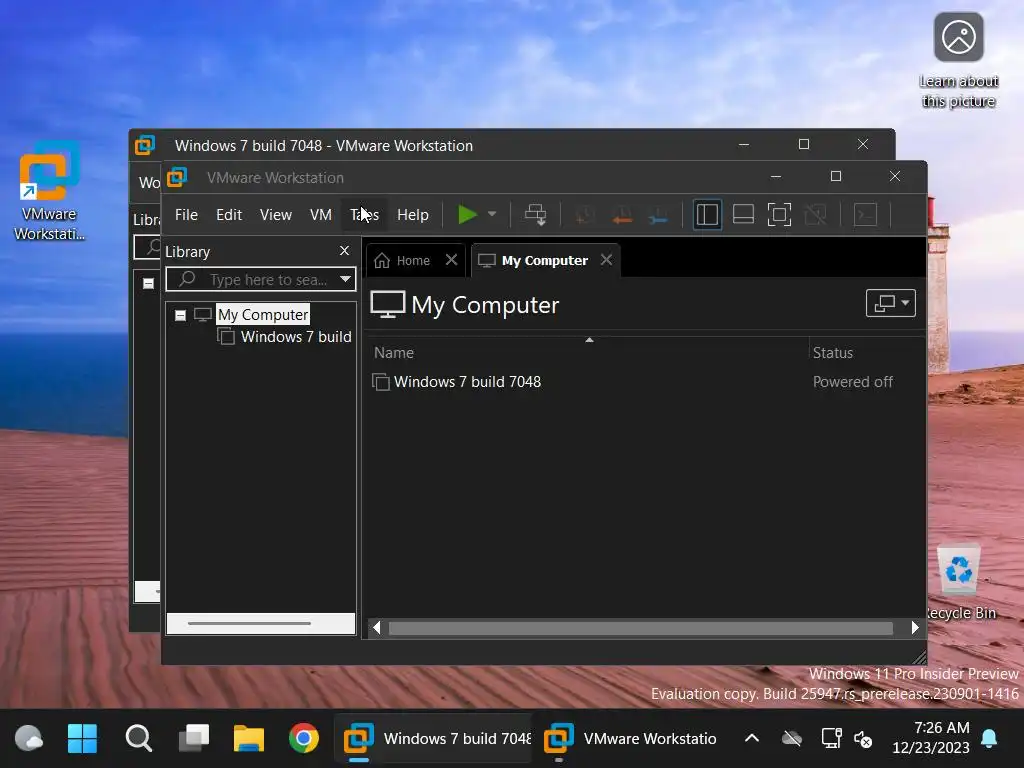Click the green Power On play button

[467, 214]
